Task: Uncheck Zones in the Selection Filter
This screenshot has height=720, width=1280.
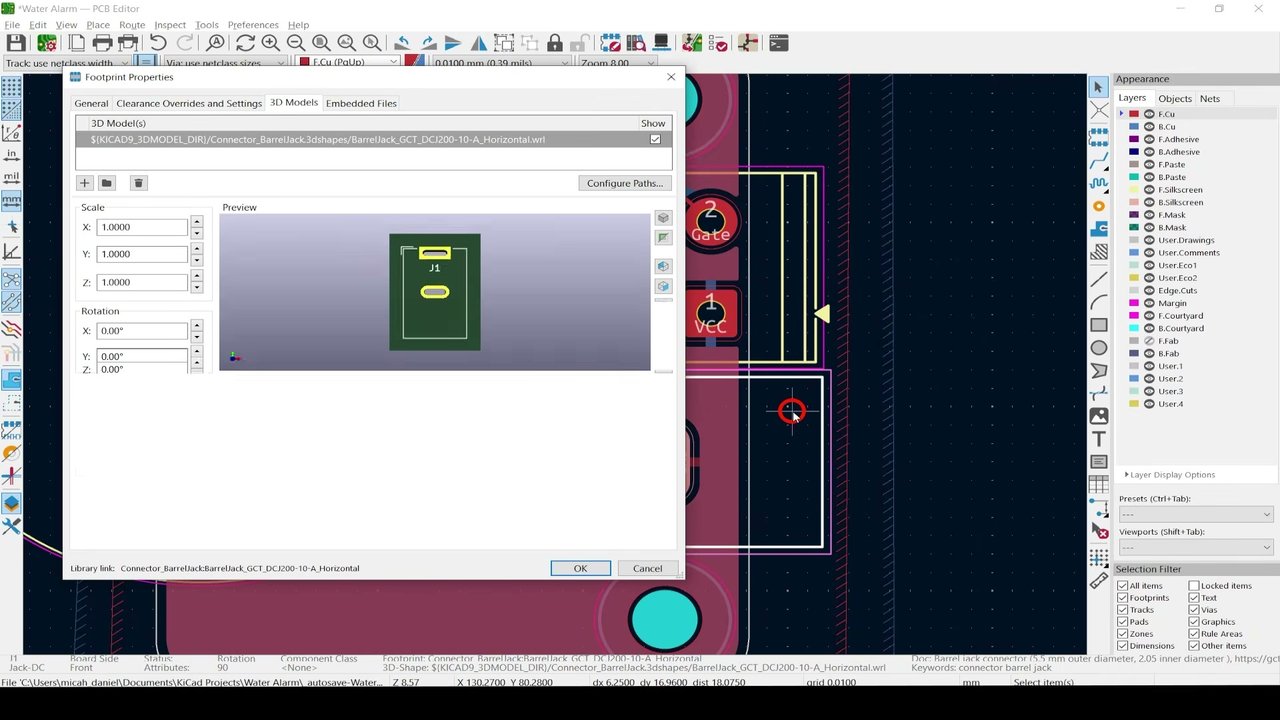Action: coord(1123,634)
